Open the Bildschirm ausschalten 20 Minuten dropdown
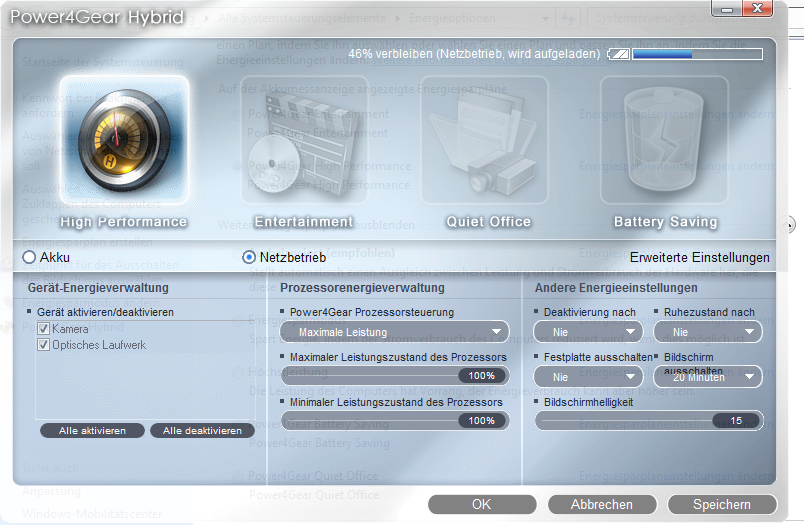 pos(708,377)
